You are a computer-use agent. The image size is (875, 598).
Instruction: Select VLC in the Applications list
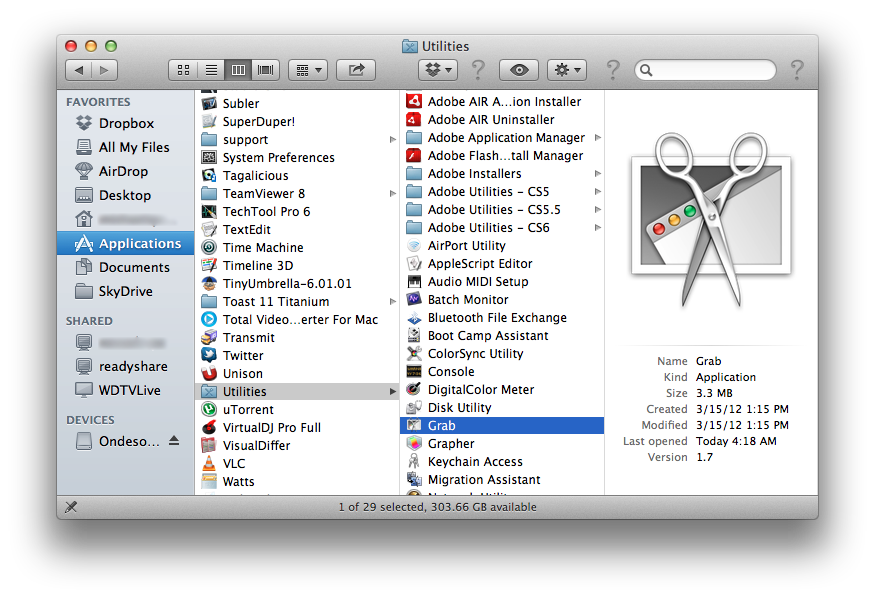(233, 463)
